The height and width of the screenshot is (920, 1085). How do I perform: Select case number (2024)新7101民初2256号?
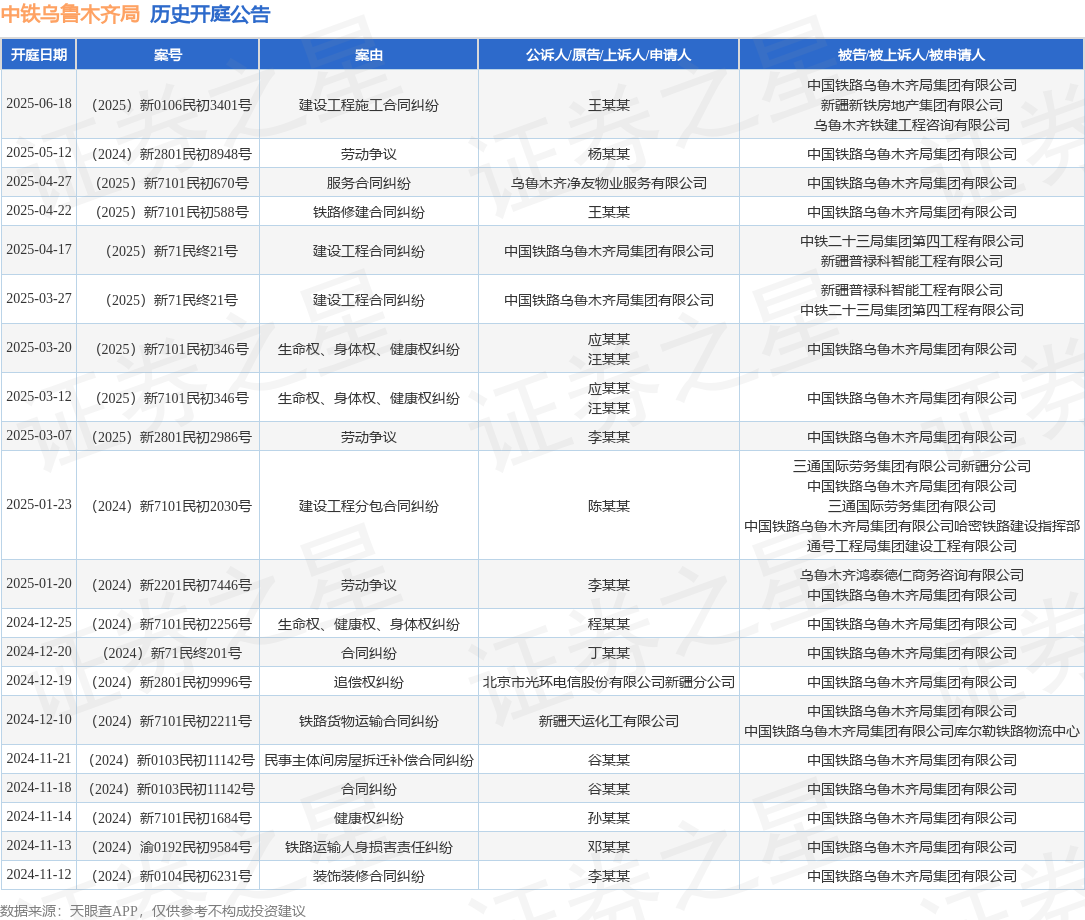click(x=172, y=624)
